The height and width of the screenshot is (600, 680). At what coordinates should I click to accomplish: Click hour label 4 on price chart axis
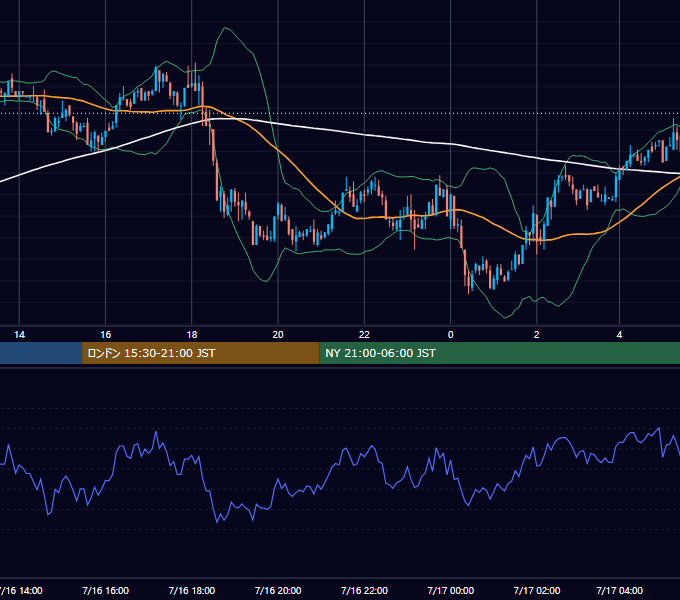click(x=619, y=335)
